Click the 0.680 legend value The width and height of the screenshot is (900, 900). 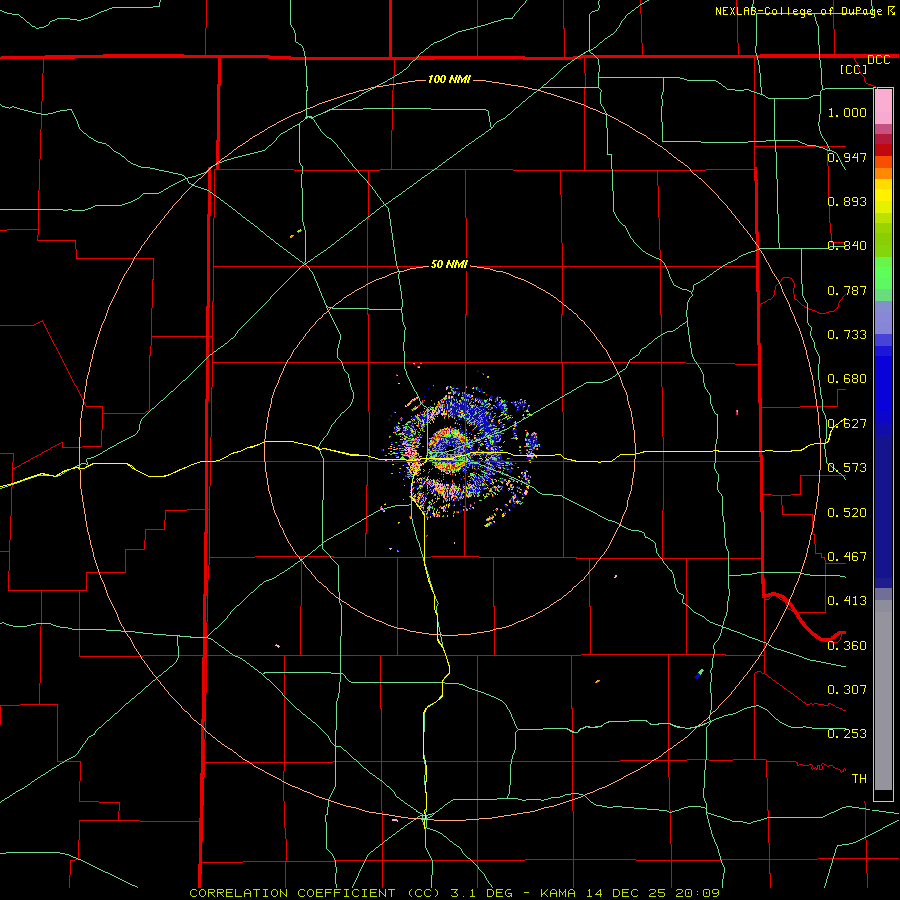[847, 379]
